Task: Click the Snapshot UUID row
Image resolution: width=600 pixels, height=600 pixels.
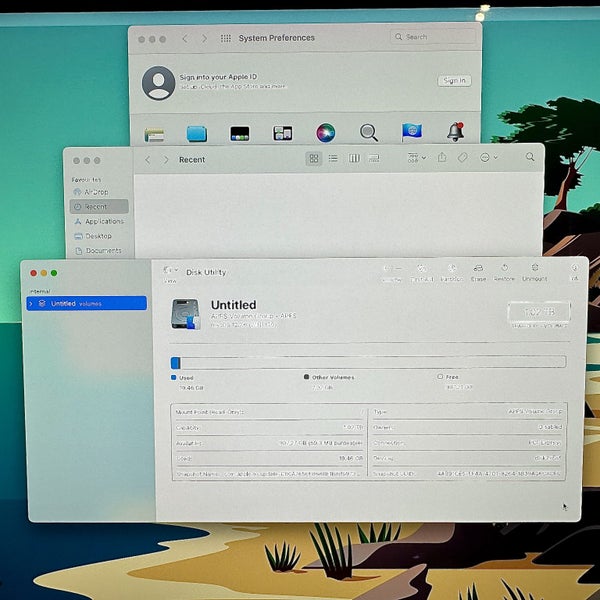Action: 467,473
